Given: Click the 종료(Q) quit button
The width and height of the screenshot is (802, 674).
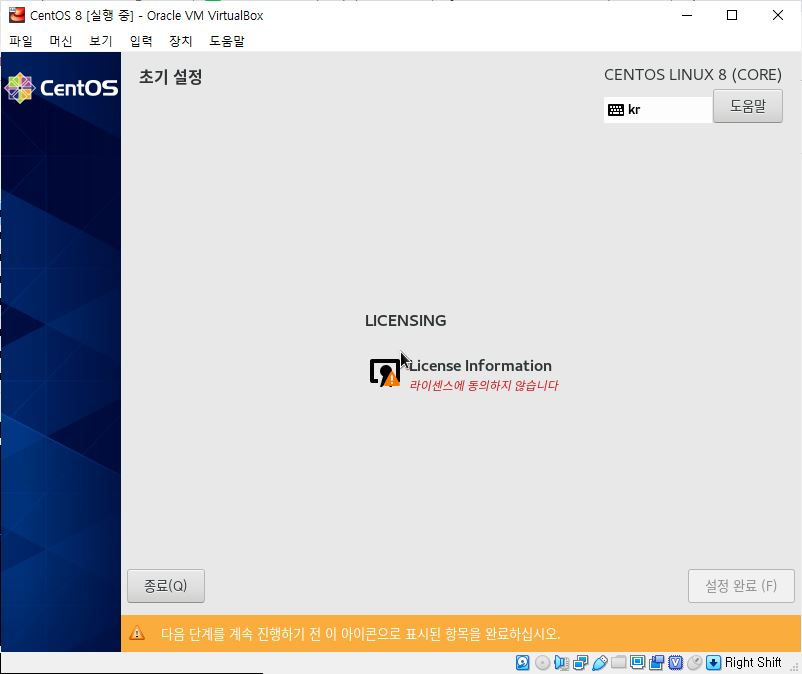Looking at the screenshot, I should 166,586.
